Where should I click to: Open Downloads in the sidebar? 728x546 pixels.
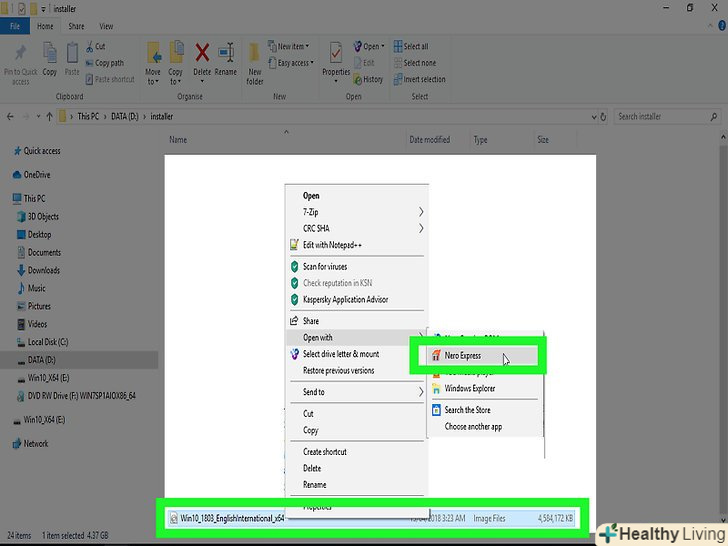click(39, 271)
